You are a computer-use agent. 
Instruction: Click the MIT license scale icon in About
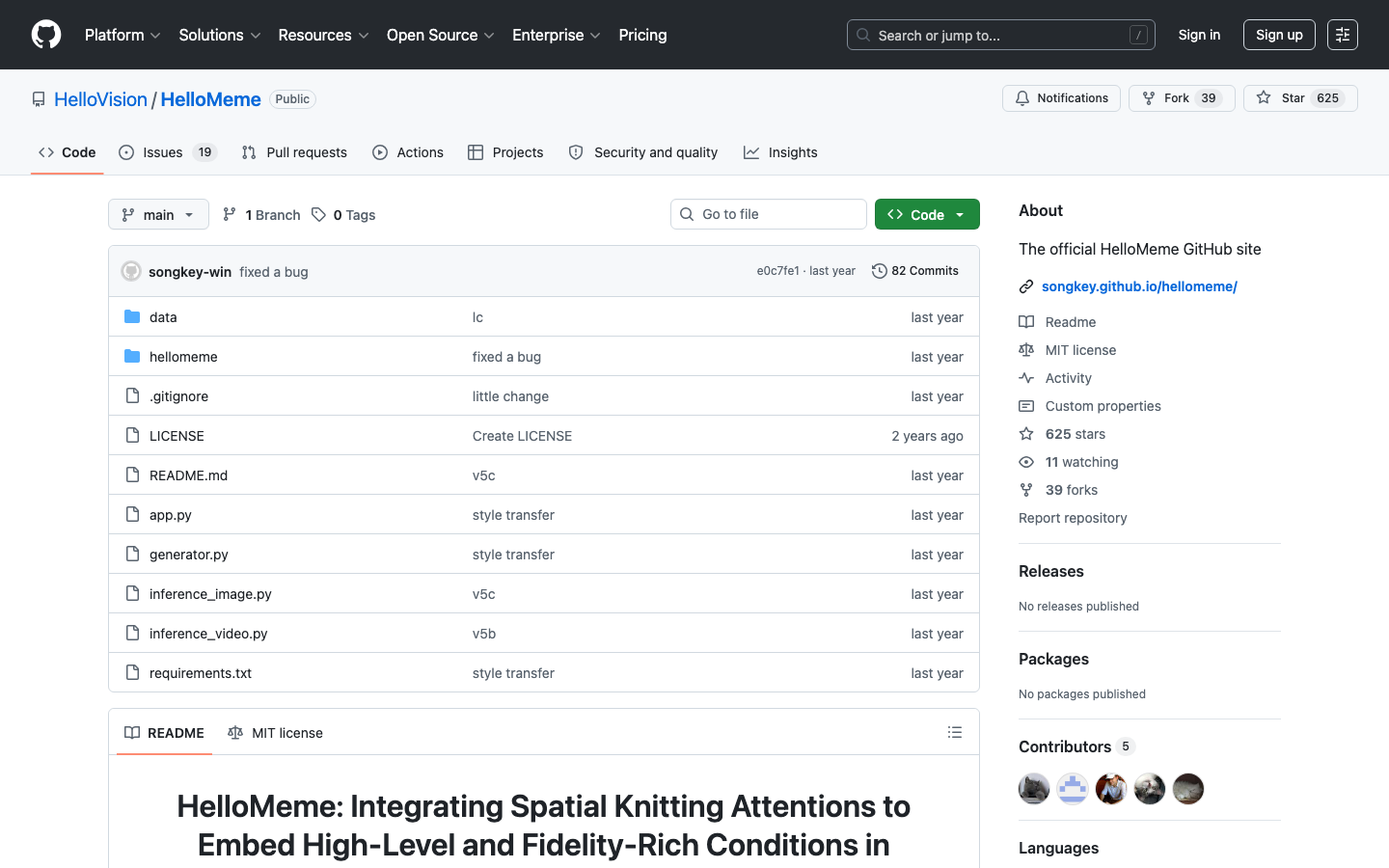[1026, 350]
